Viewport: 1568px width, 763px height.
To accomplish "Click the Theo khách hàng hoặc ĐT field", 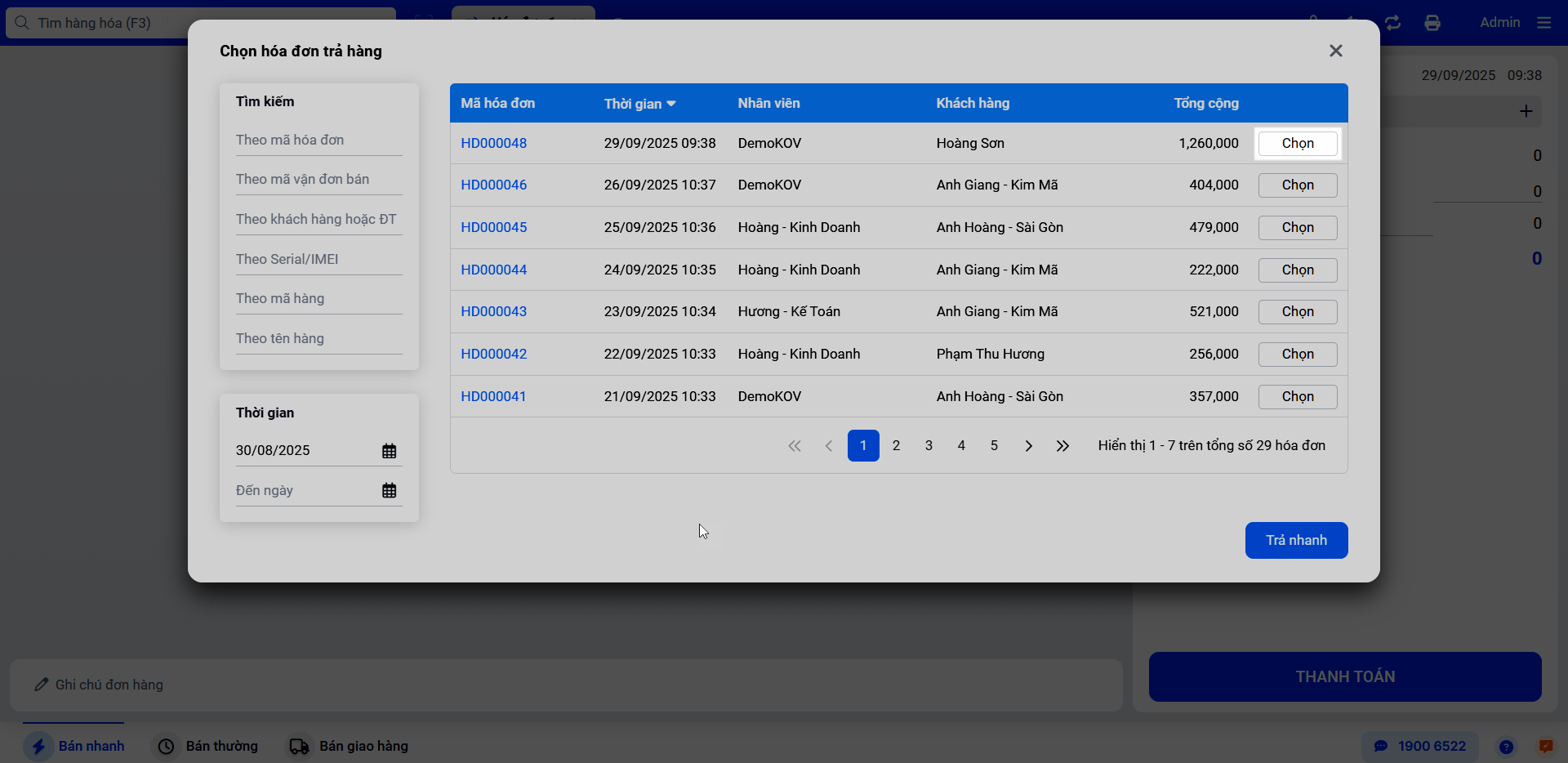I will point(318,220).
